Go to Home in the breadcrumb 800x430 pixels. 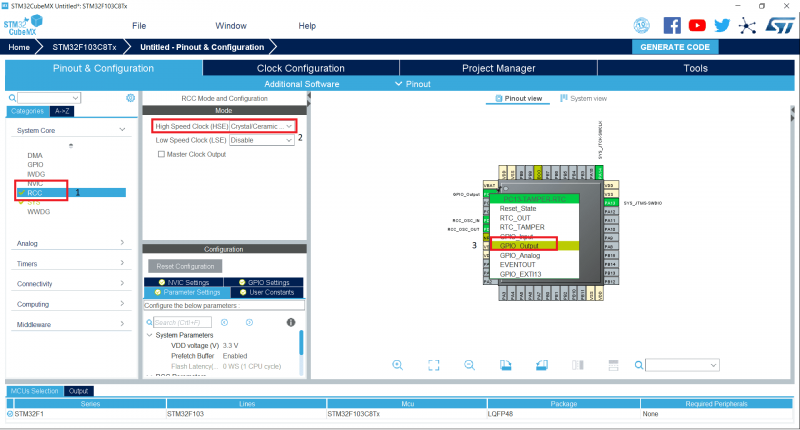pos(19,47)
